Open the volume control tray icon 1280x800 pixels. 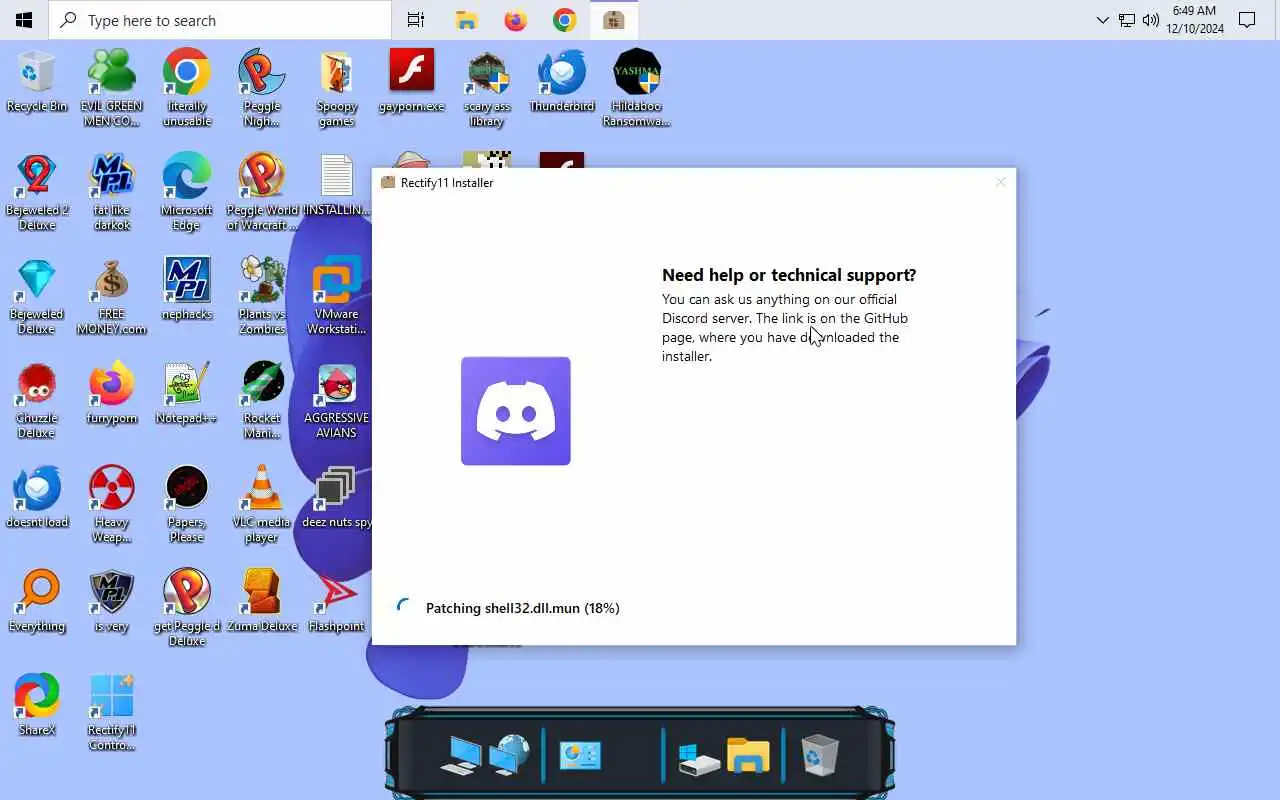tap(1151, 20)
